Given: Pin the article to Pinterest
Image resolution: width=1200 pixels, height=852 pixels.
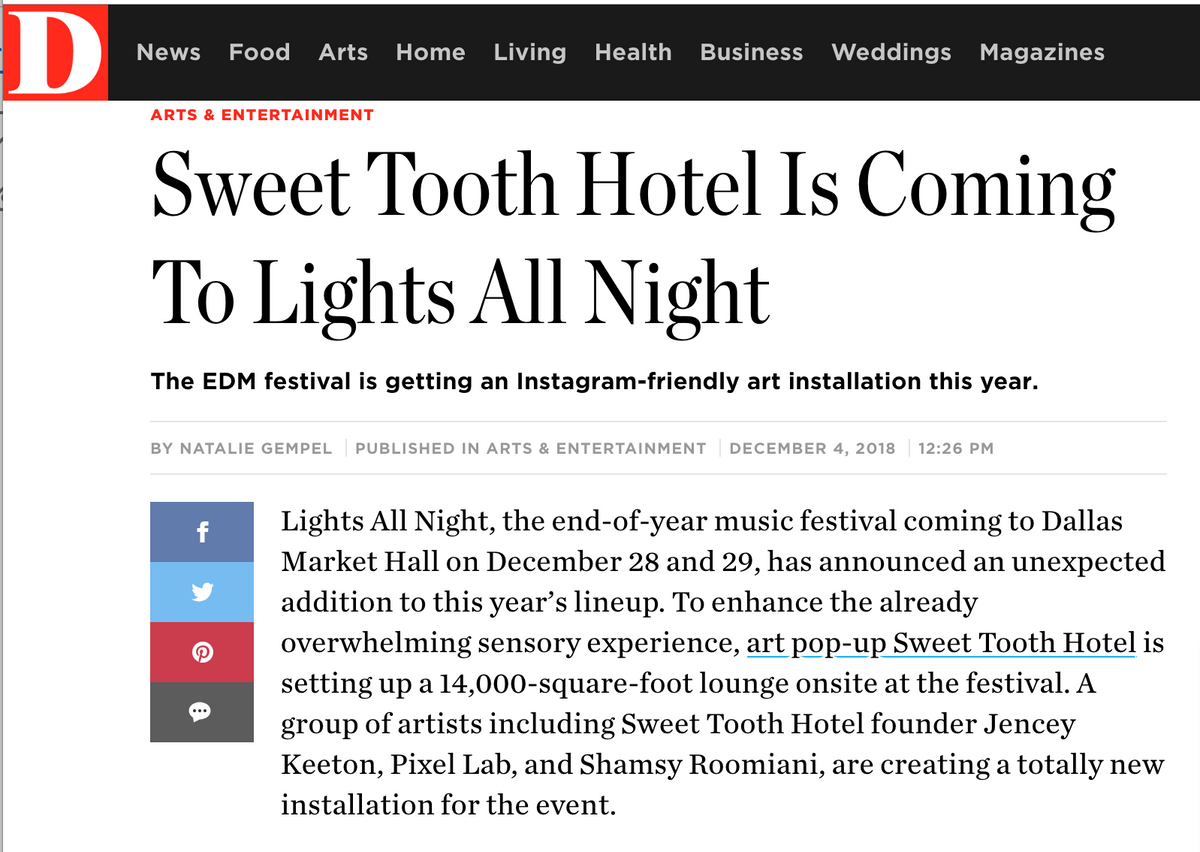Looking at the screenshot, I should coord(201,651).
